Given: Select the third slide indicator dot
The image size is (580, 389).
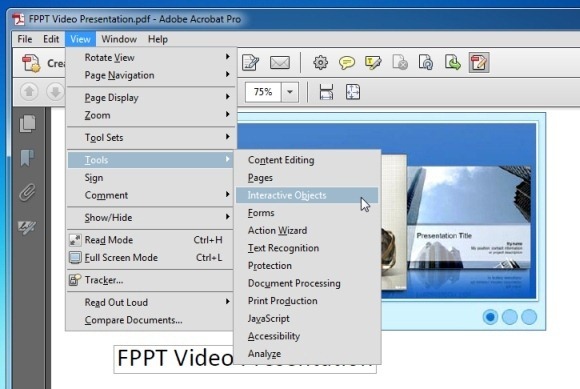Looking at the screenshot, I should coord(529,317).
